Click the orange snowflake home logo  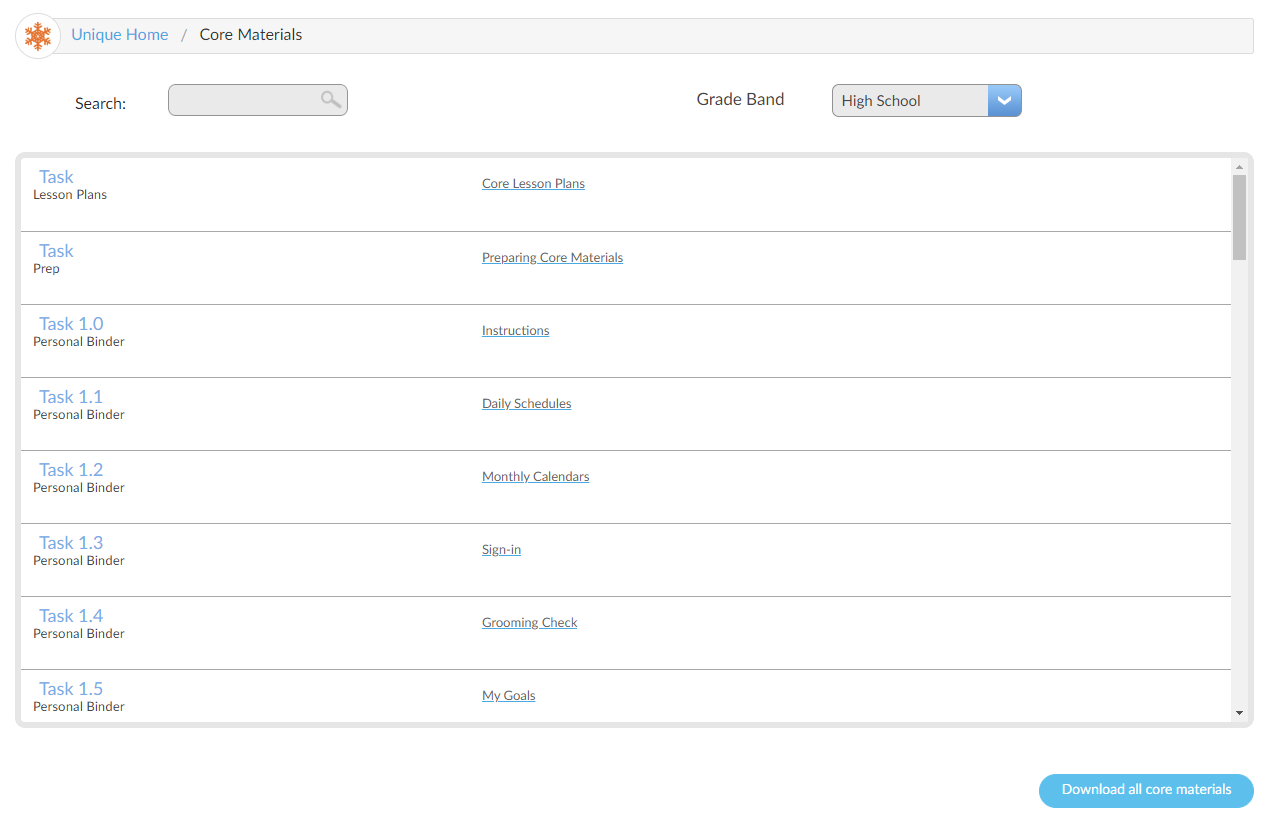coord(38,36)
